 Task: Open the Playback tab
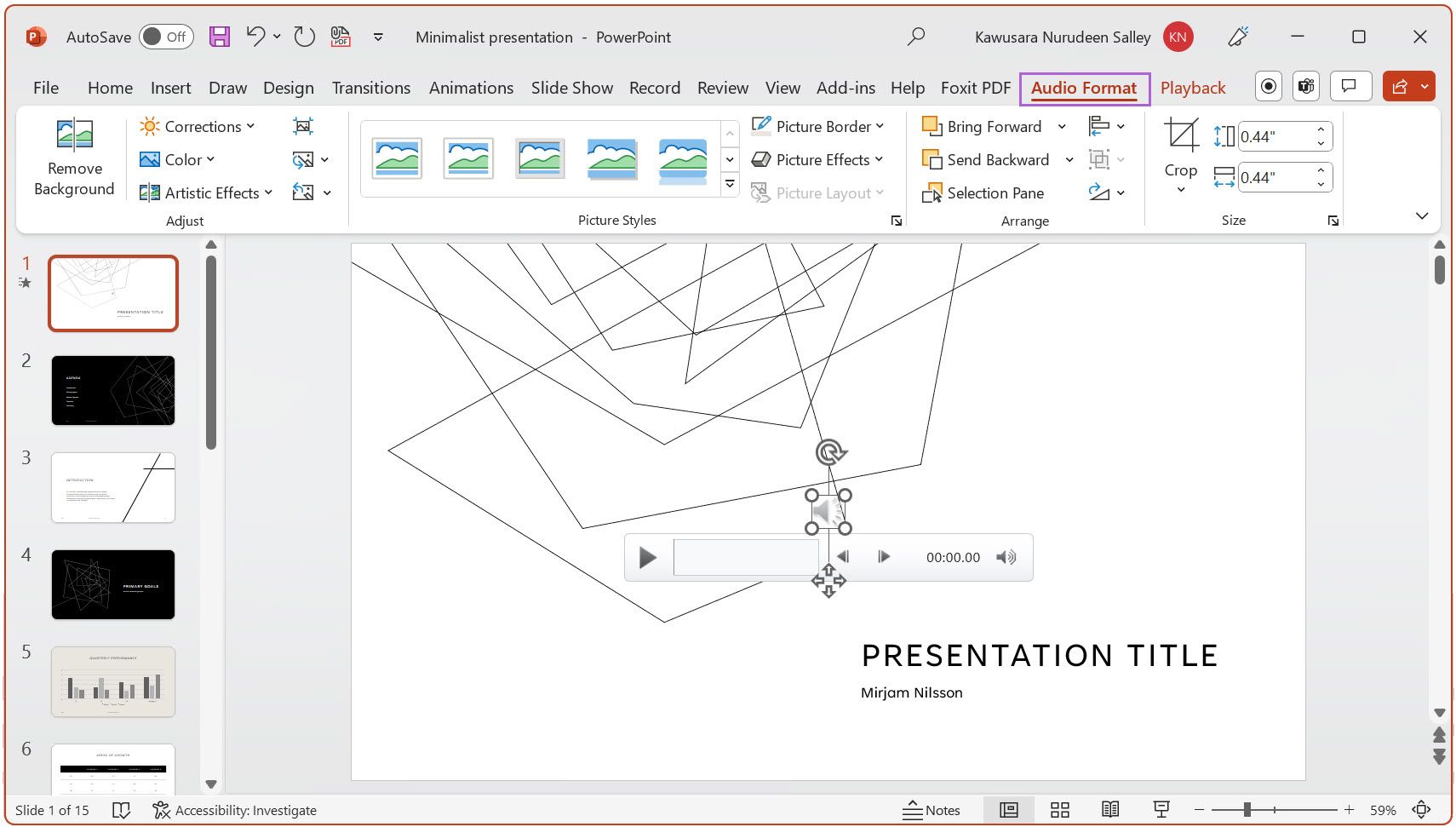(1193, 88)
